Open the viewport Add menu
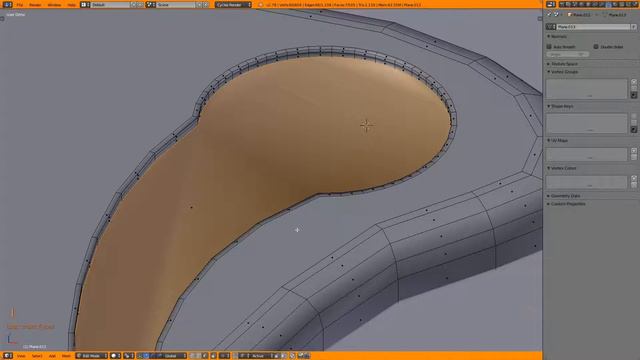 pyautogui.click(x=52, y=356)
